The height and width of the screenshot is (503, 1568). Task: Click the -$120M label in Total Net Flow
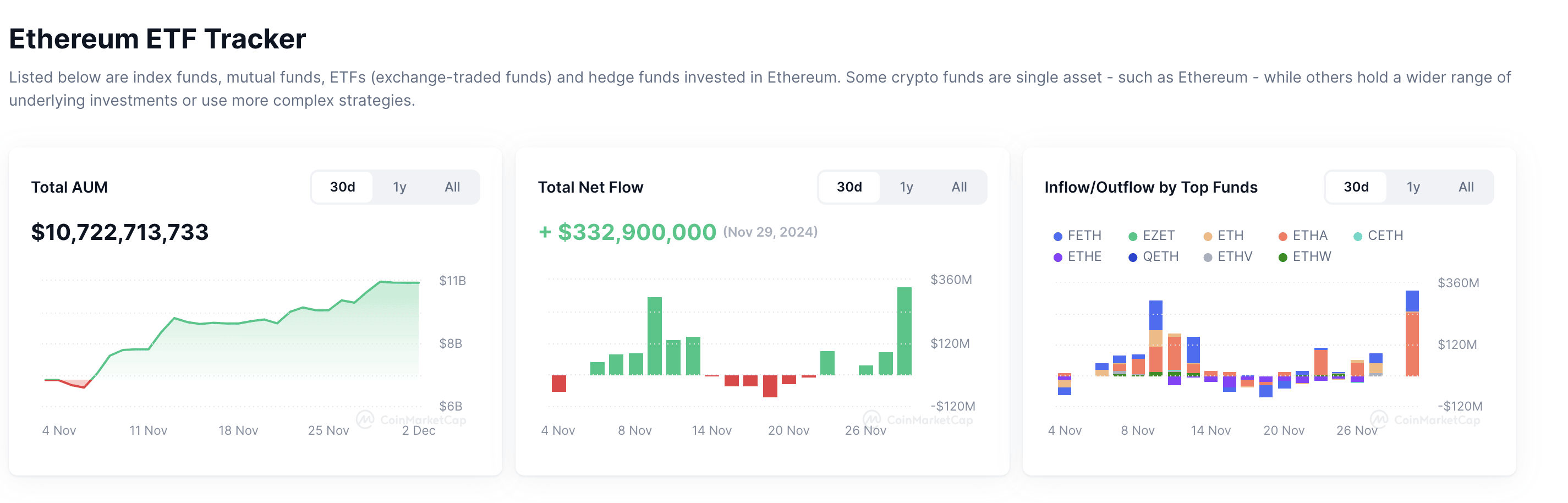[x=952, y=406]
